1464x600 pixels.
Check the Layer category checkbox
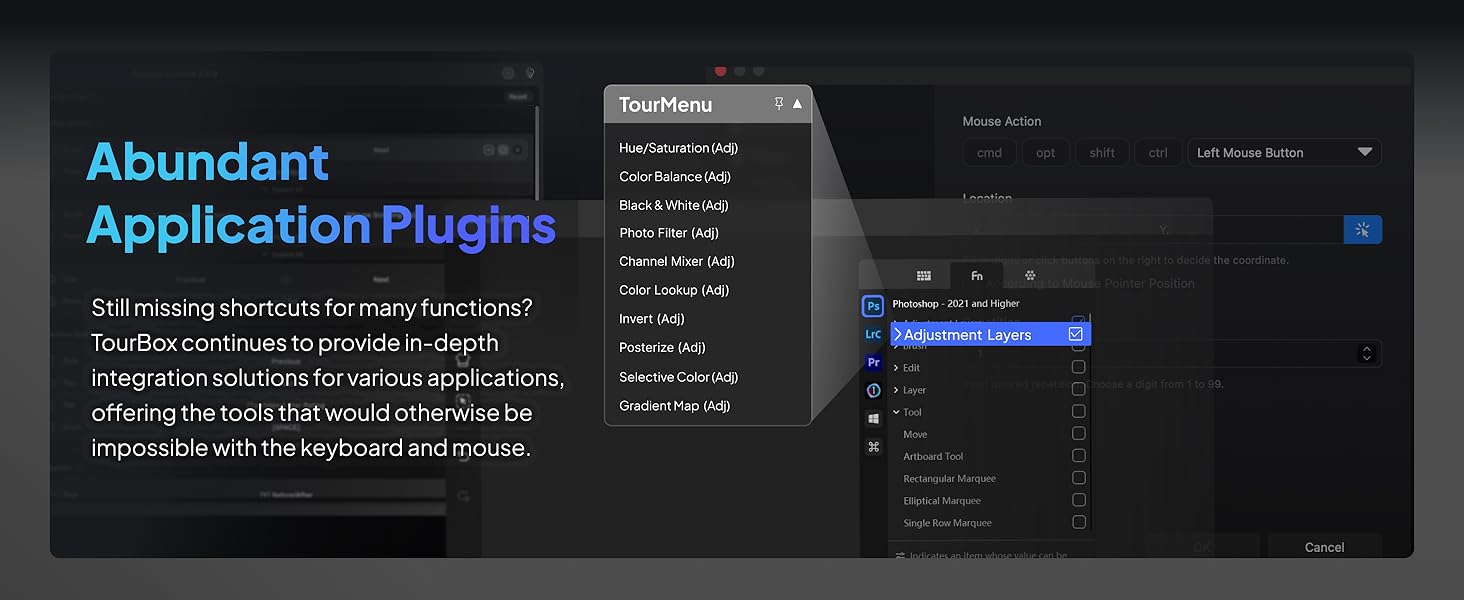(1078, 389)
